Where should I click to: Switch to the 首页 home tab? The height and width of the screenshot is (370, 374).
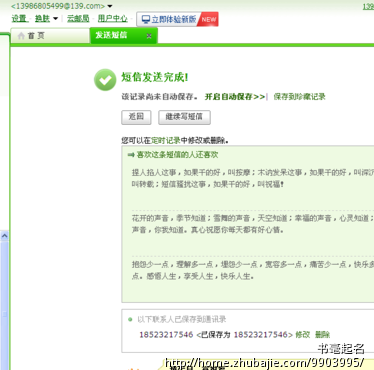click(x=50, y=36)
